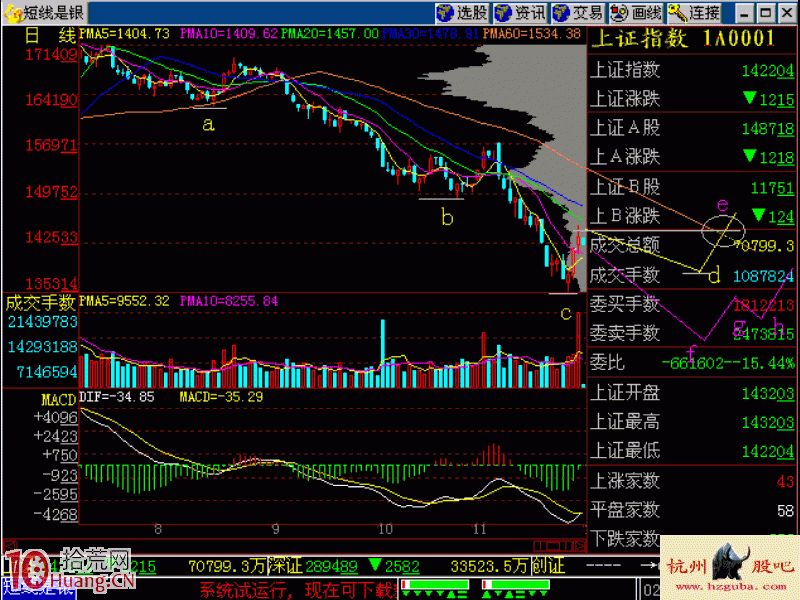Screen dimensions: 800x600
Task: Click the 上证开盘 opening value row
Action: (691, 393)
